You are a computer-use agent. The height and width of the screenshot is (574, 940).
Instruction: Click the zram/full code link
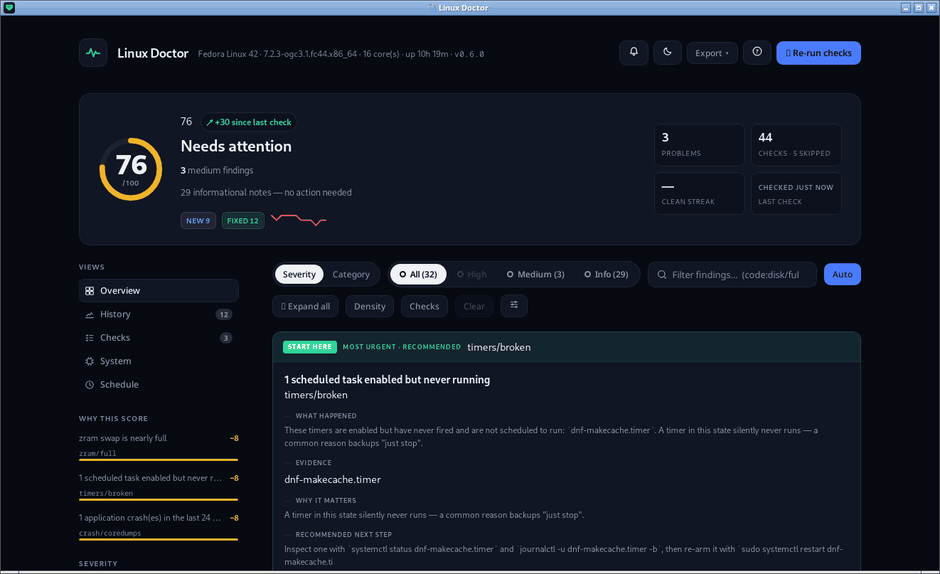[x=98, y=453]
